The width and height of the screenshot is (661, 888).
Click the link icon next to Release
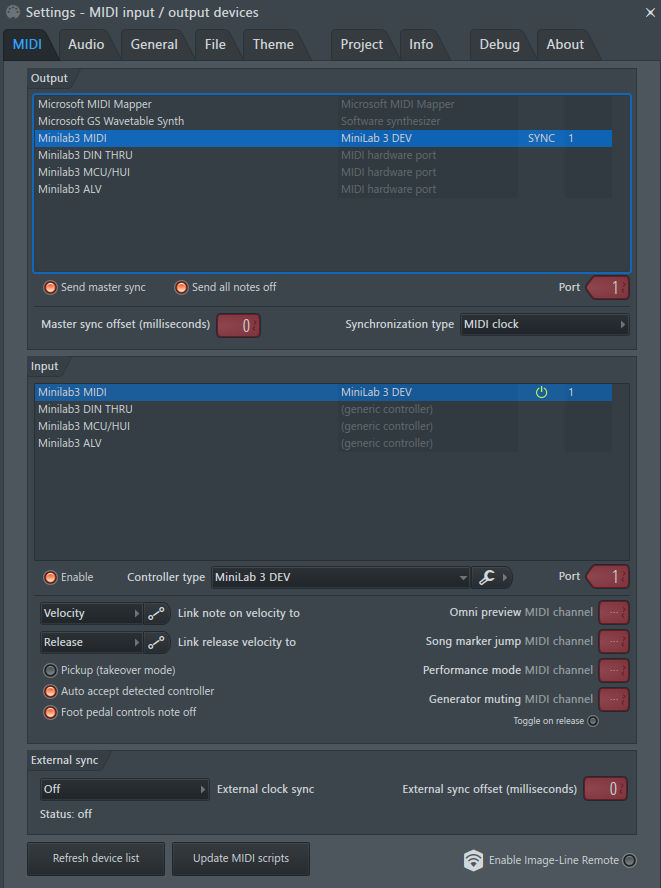point(156,642)
